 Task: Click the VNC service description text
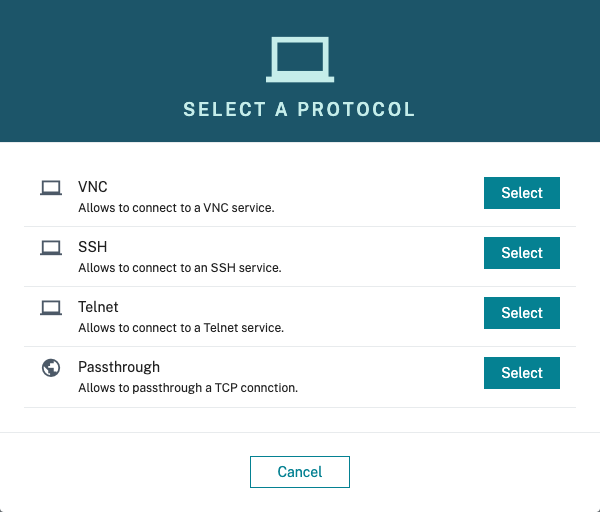176,208
